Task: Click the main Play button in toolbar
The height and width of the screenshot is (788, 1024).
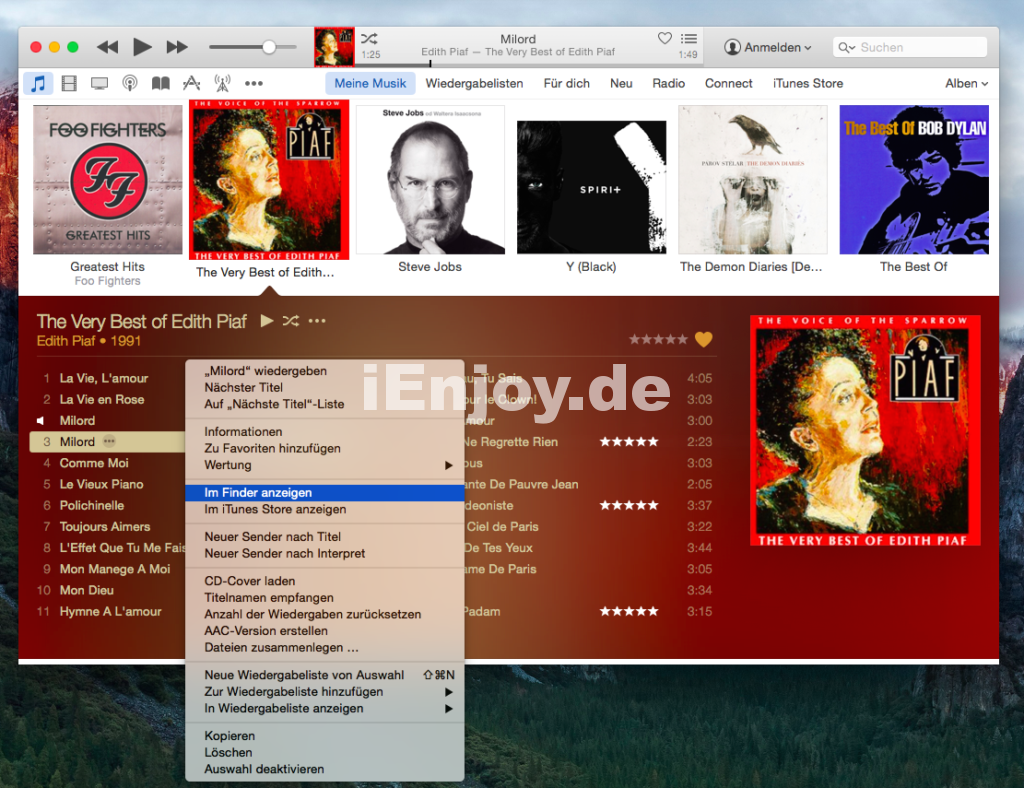Action: (142, 47)
